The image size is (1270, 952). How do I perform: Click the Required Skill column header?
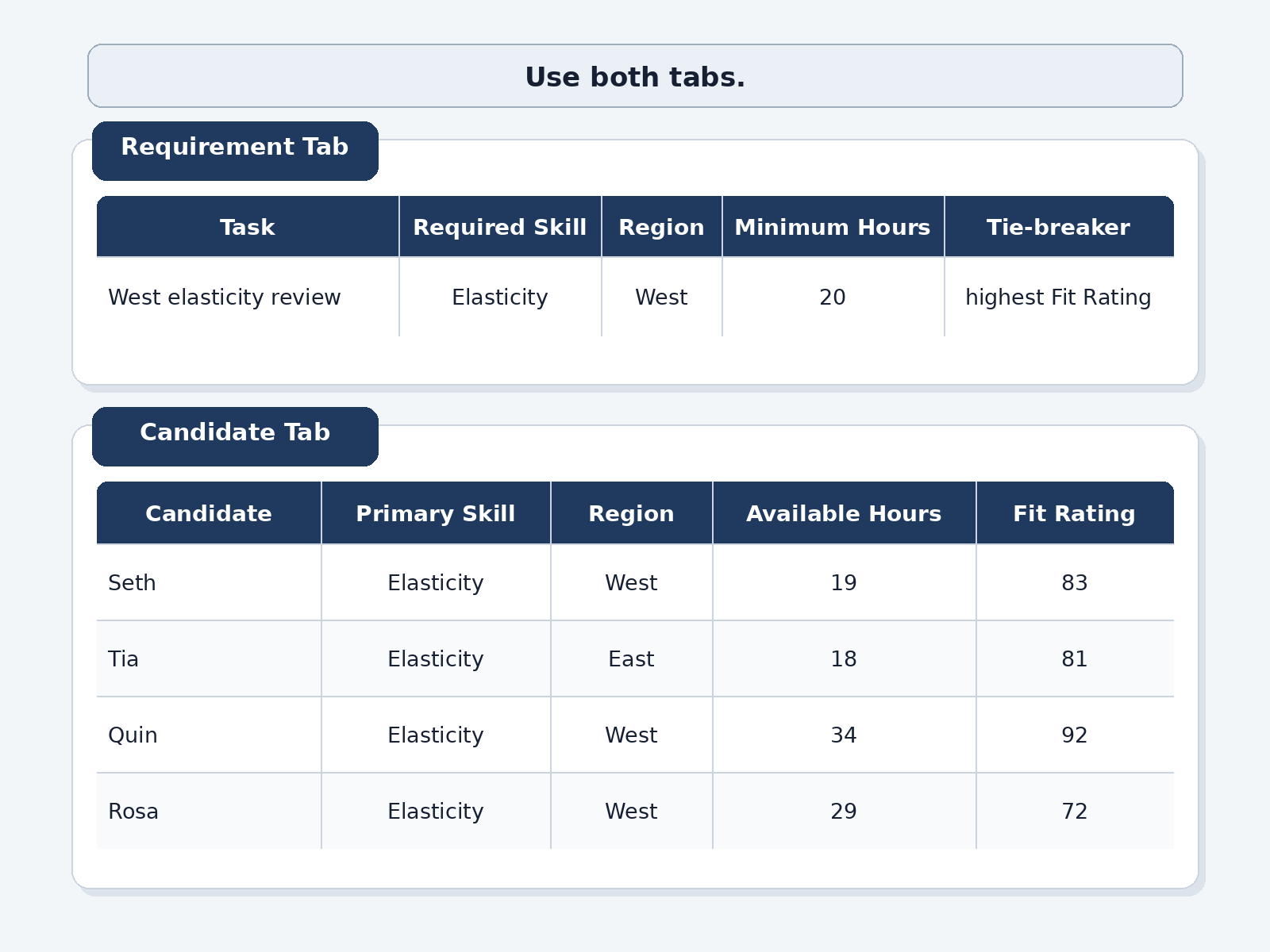(500, 227)
